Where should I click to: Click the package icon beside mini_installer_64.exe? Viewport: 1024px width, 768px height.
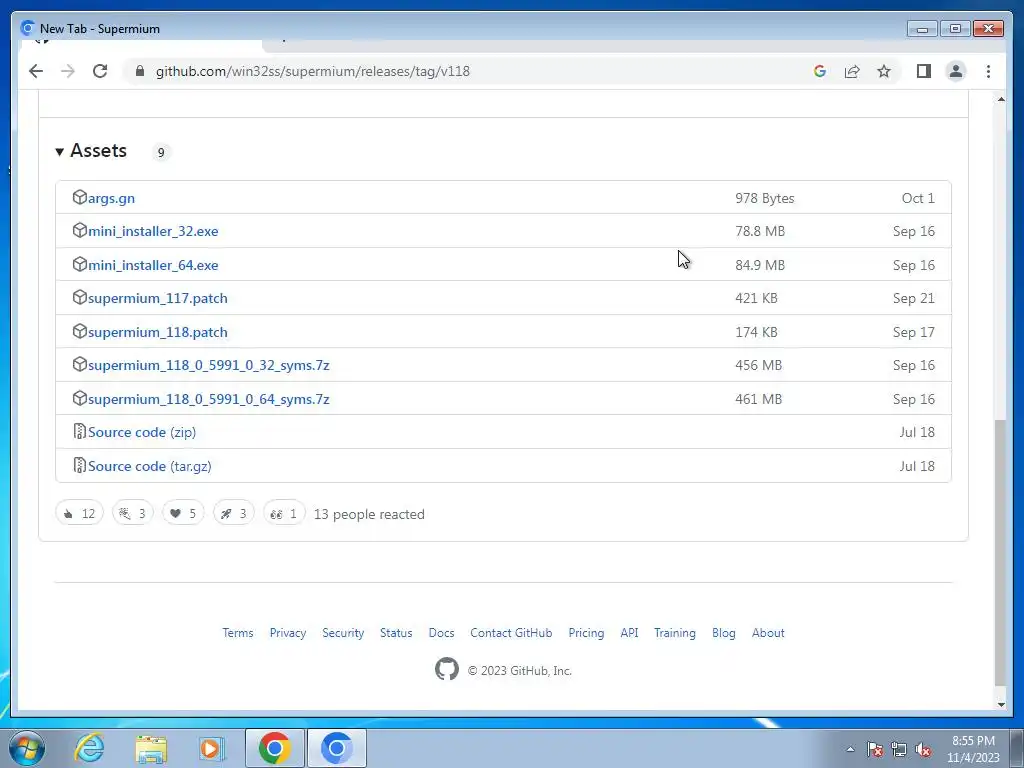(79, 264)
